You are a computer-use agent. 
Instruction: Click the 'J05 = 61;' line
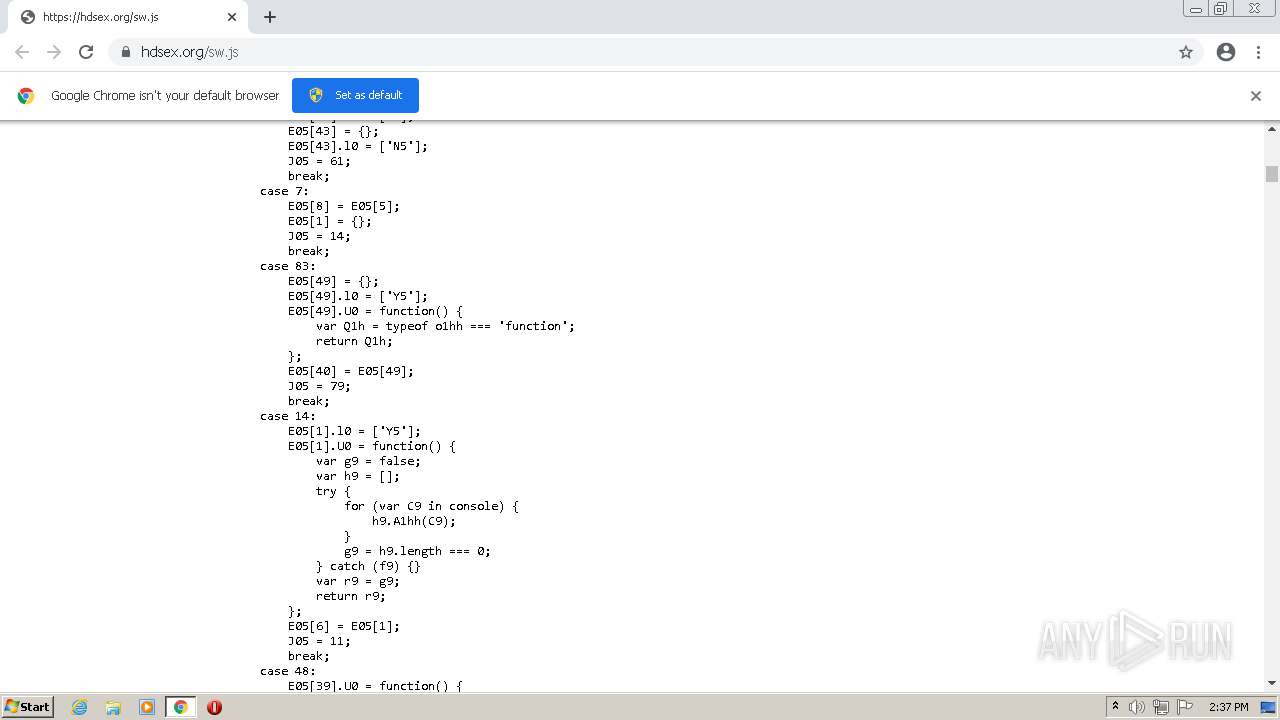(x=319, y=161)
